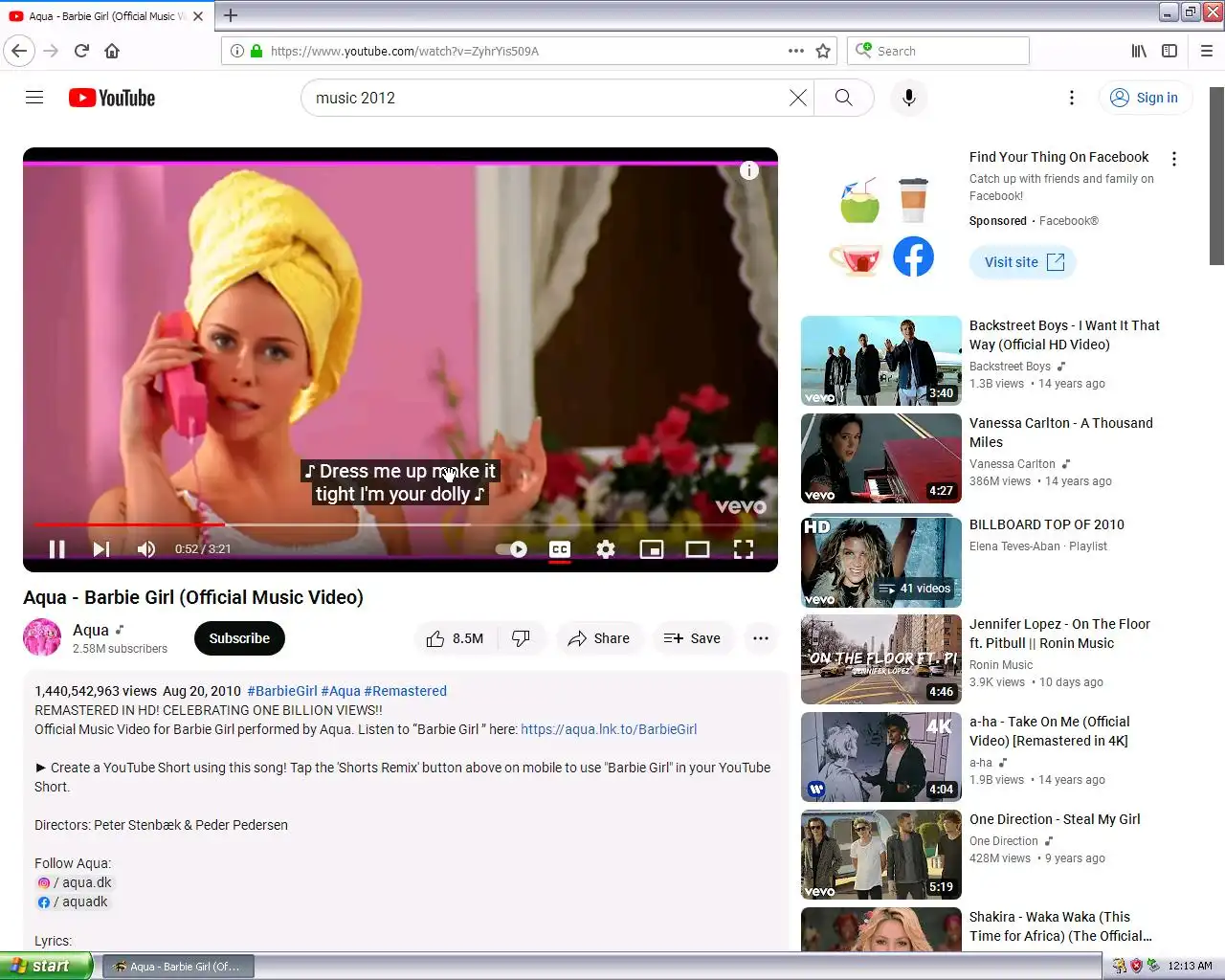Open the #Remastered hashtag
The width and height of the screenshot is (1225, 980).
point(406,691)
